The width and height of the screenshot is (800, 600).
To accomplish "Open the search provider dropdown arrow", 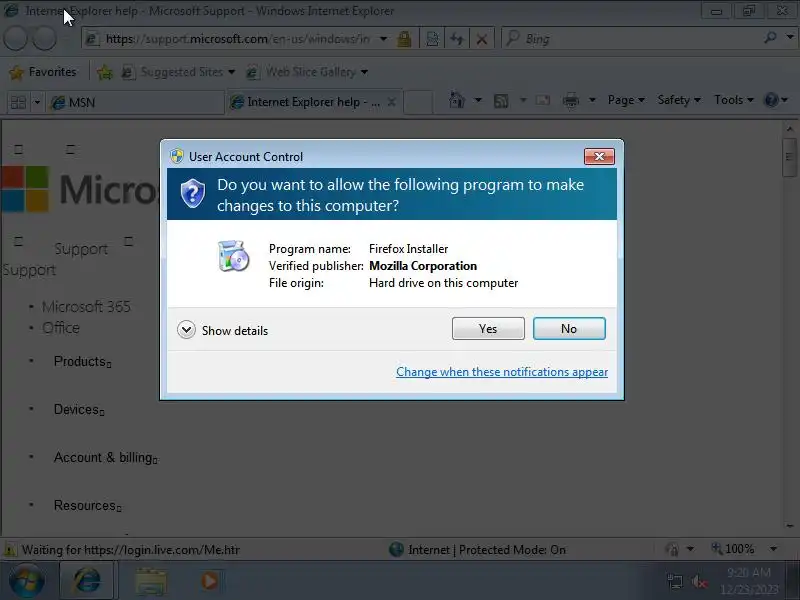I will [x=790, y=37].
